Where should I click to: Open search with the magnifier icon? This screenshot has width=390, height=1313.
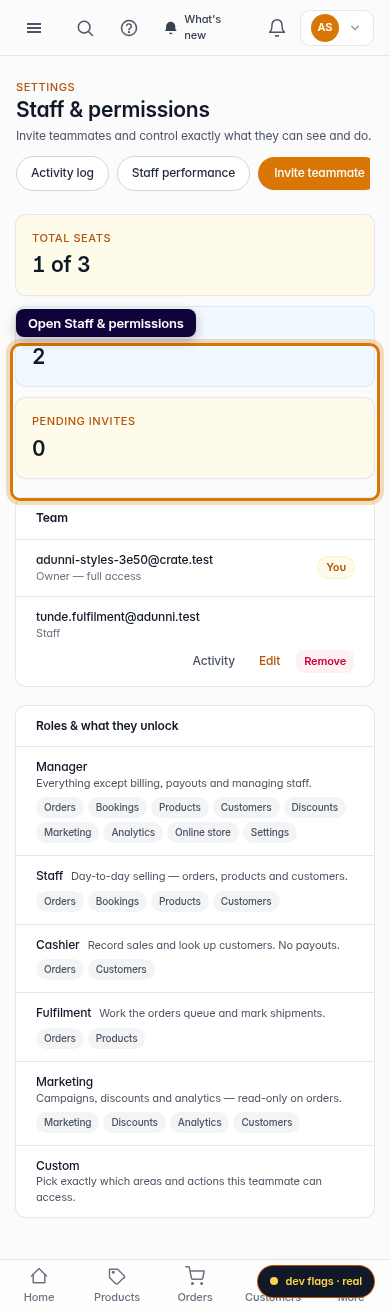point(85,28)
